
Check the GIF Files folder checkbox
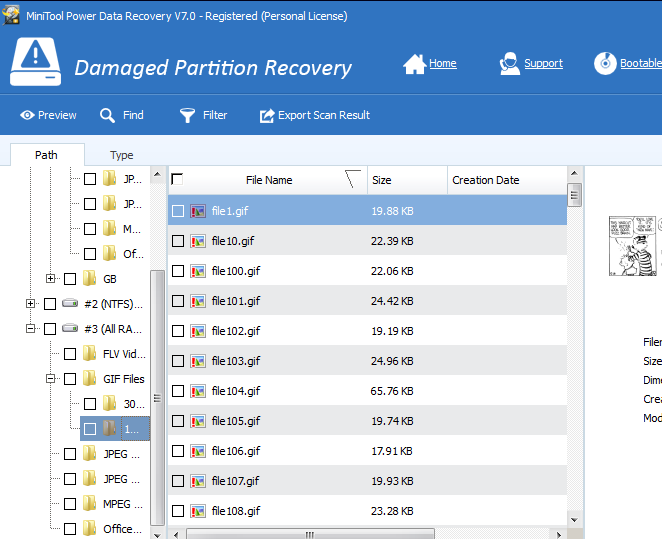(70, 379)
